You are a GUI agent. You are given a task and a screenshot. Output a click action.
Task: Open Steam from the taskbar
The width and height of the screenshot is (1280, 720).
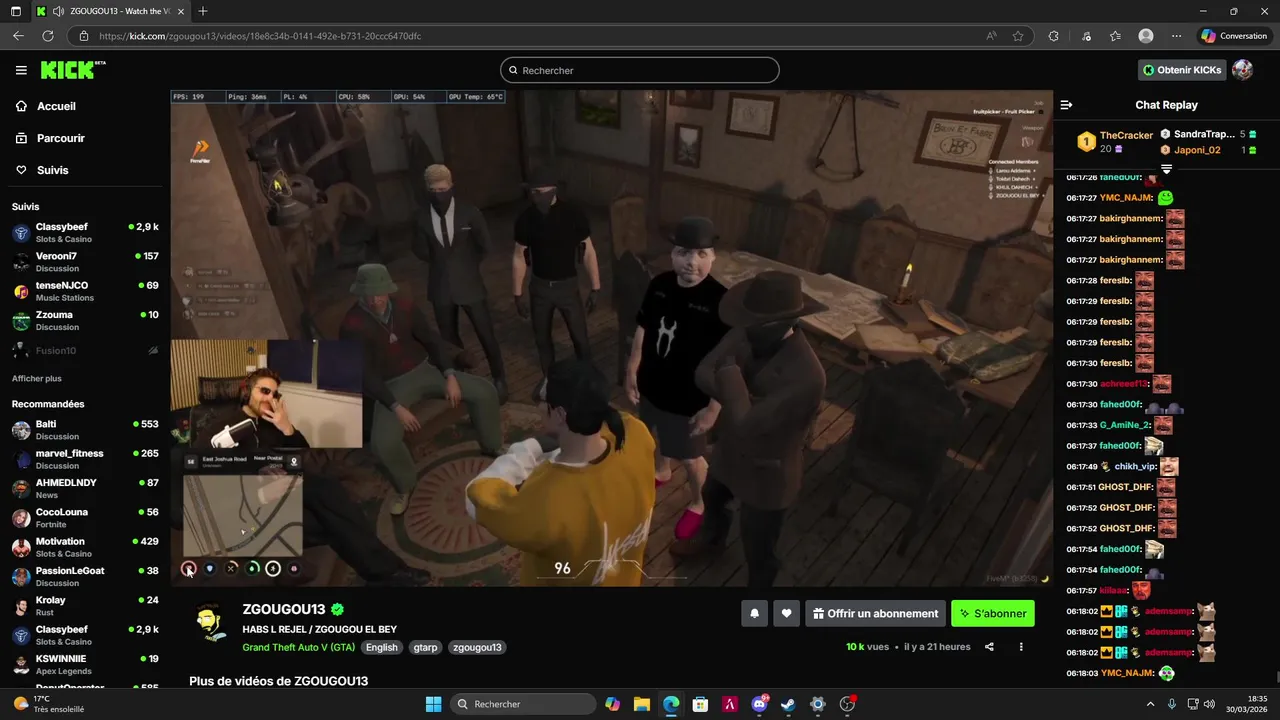click(788, 704)
